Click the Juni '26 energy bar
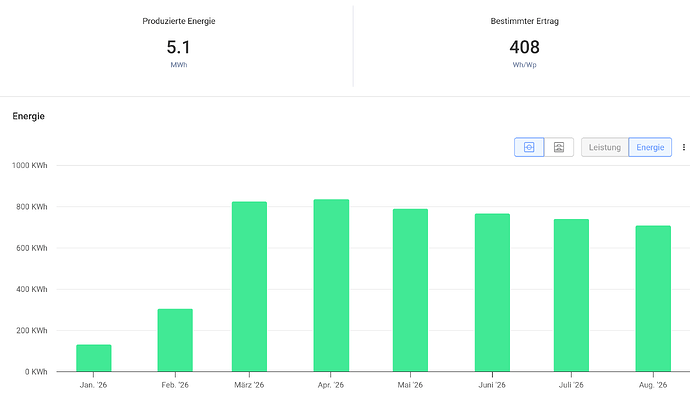 [492, 293]
